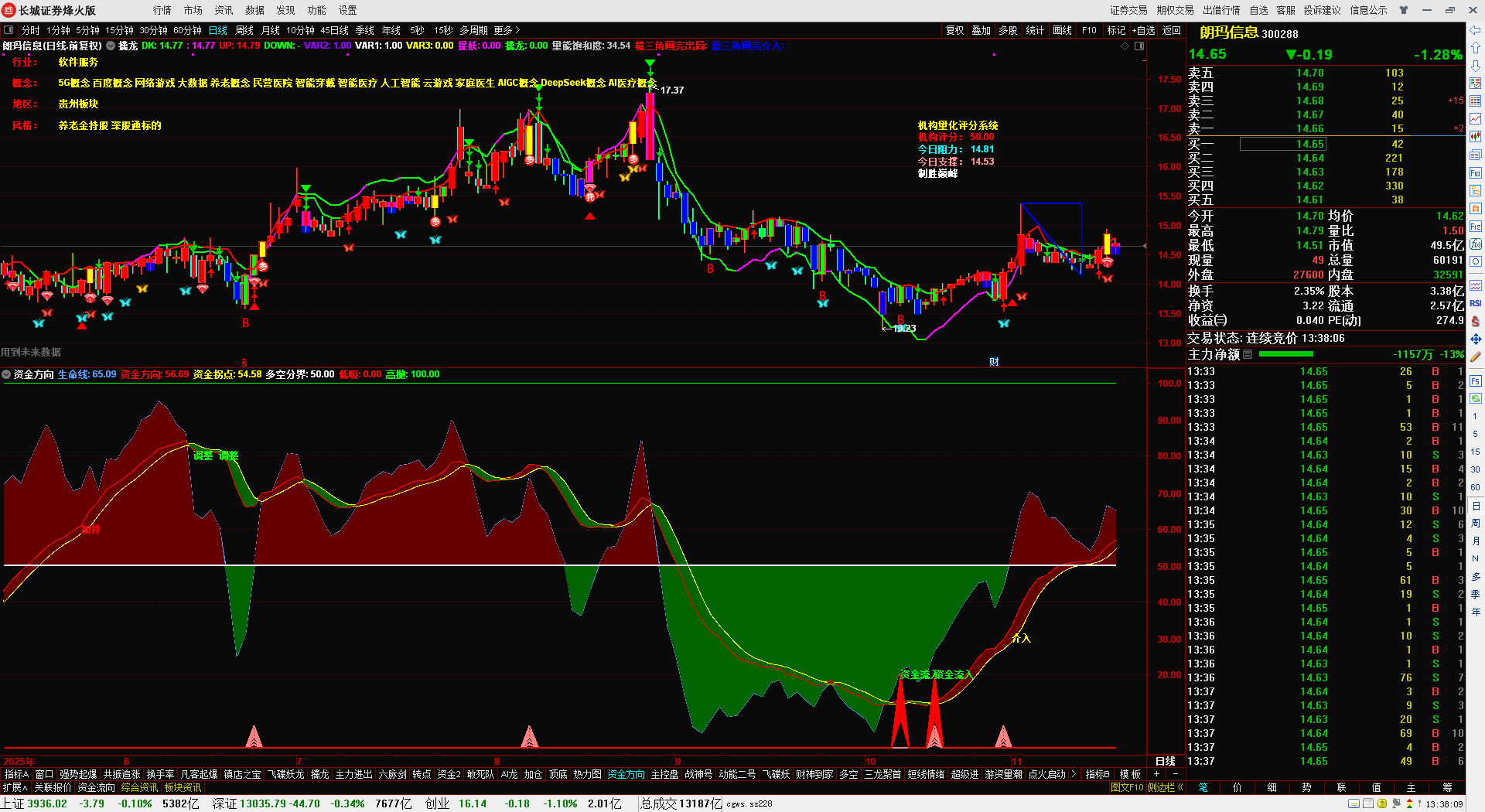Click the 买一 price box 14.65
Screen dimensions: 1485x812
(x=1283, y=144)
